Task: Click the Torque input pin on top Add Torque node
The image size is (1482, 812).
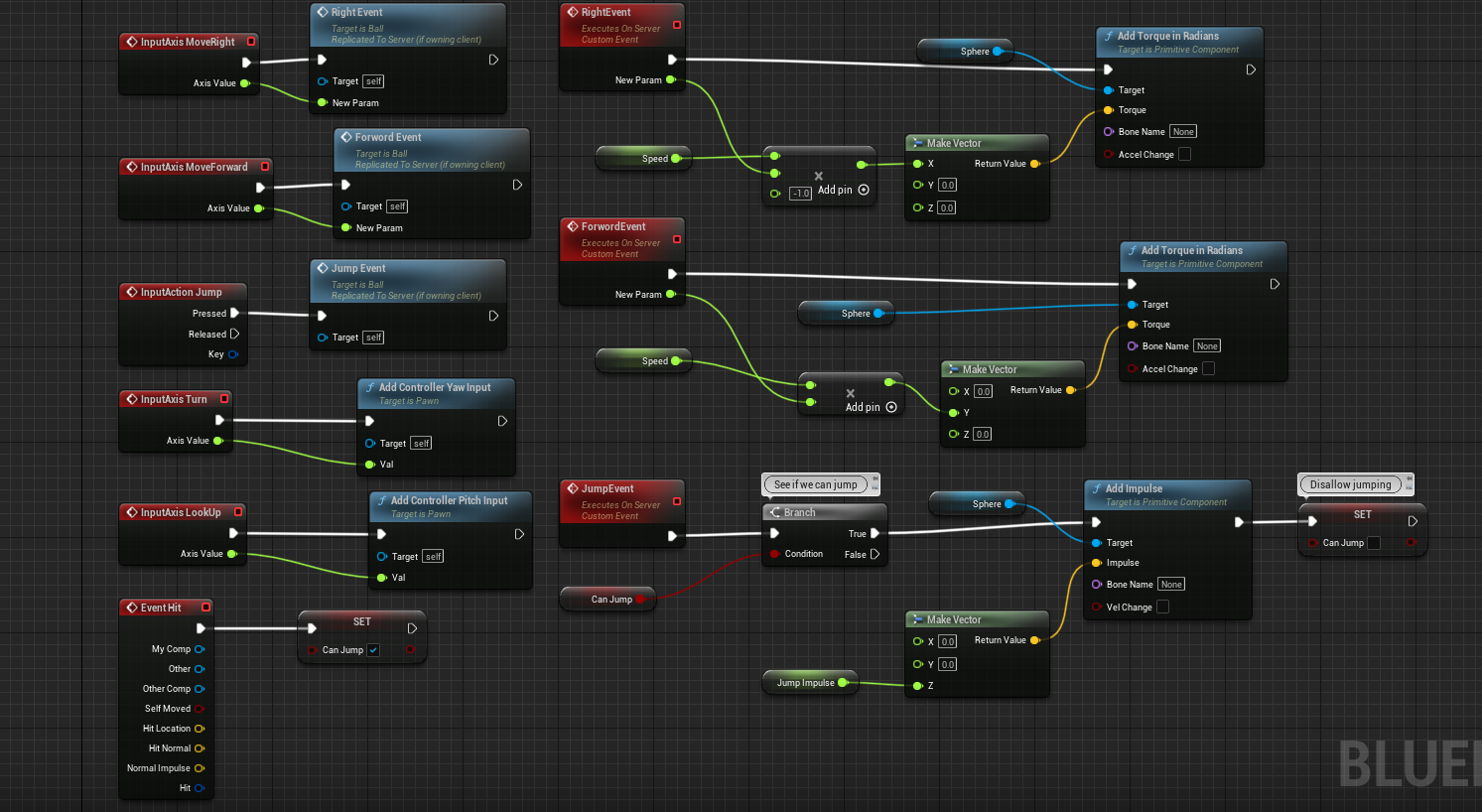Action: tap(1108, 110)
